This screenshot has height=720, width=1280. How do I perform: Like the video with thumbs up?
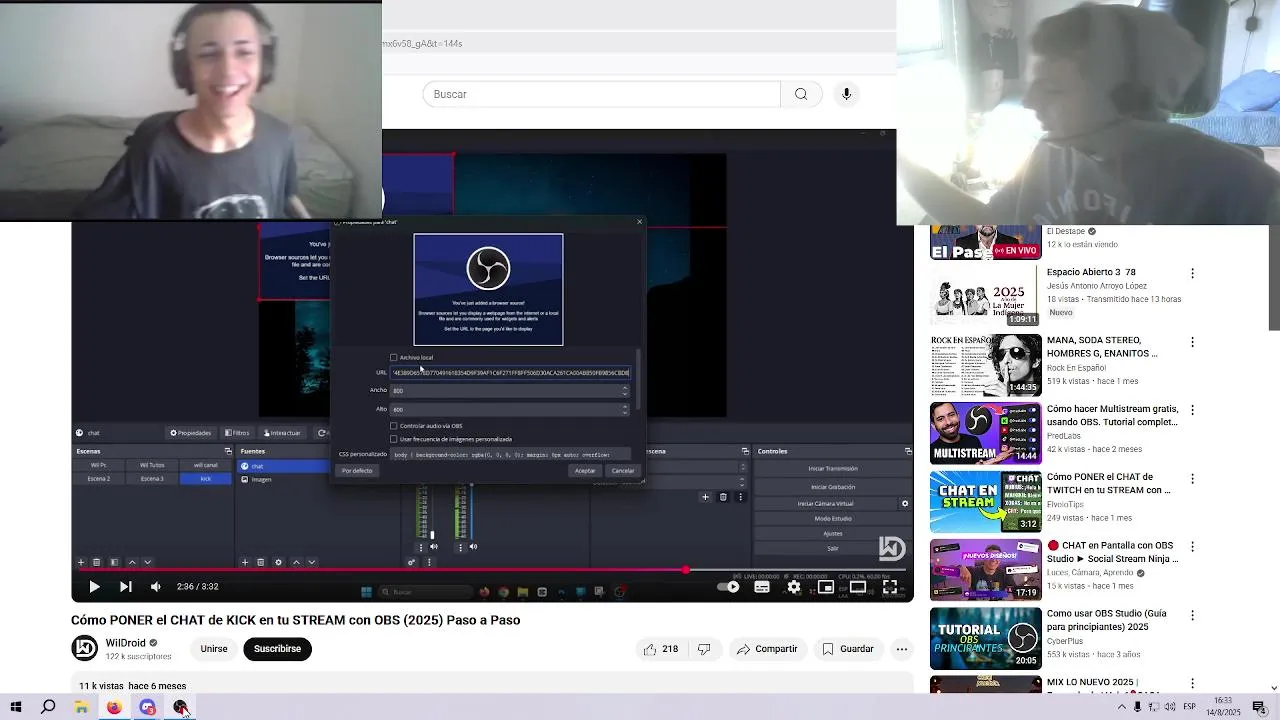(661, 649)
